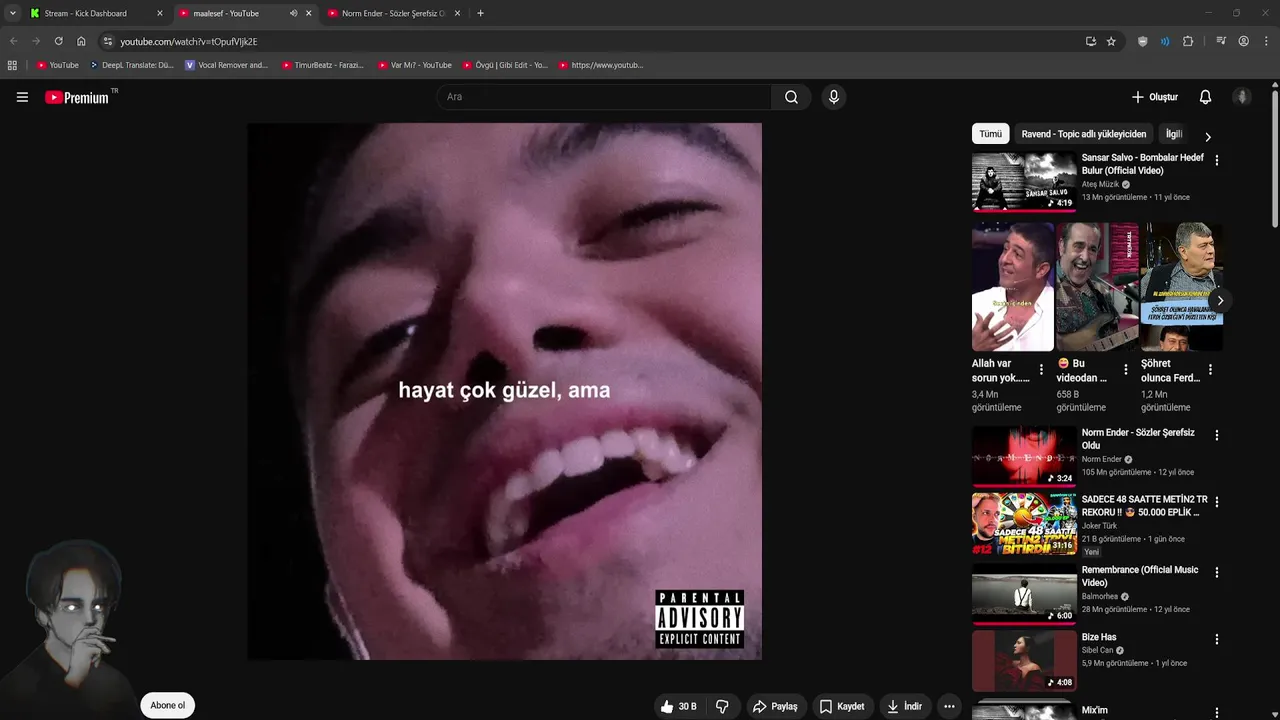
Task: Open DeepL Translate bookmark
Action: (x=131, y=65)
